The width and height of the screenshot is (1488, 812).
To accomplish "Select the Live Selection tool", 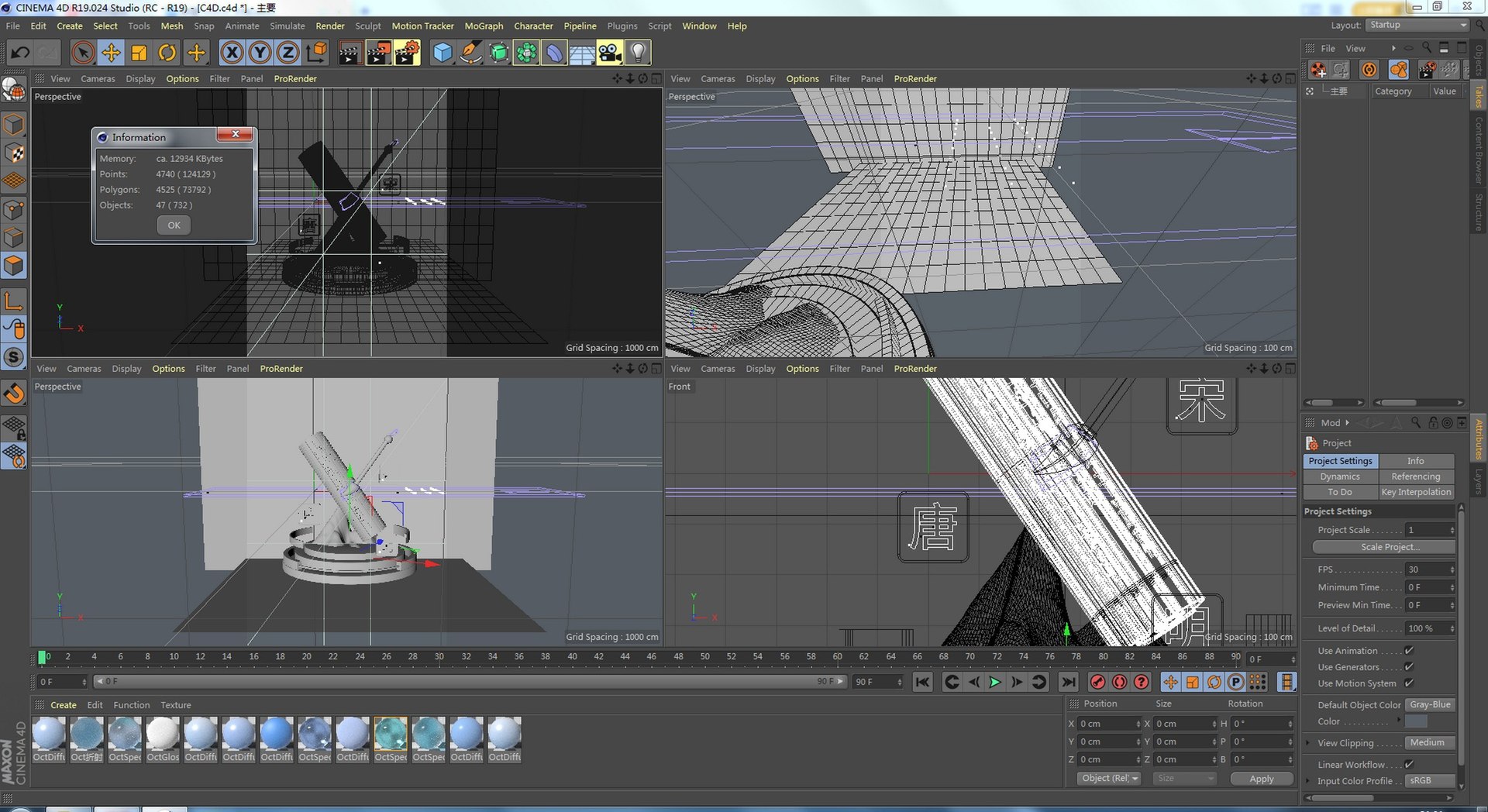I will pyautogui.click(x=83, y=53).
